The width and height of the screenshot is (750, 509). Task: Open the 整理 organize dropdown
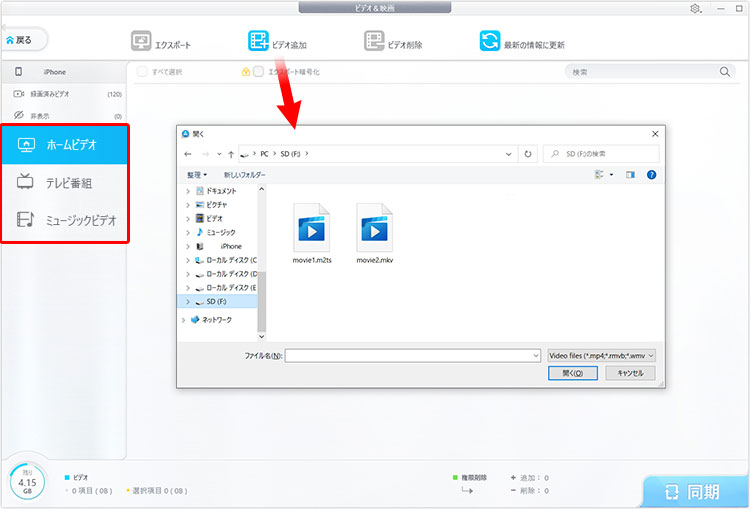pyautogui.click(x=197, y=175)
